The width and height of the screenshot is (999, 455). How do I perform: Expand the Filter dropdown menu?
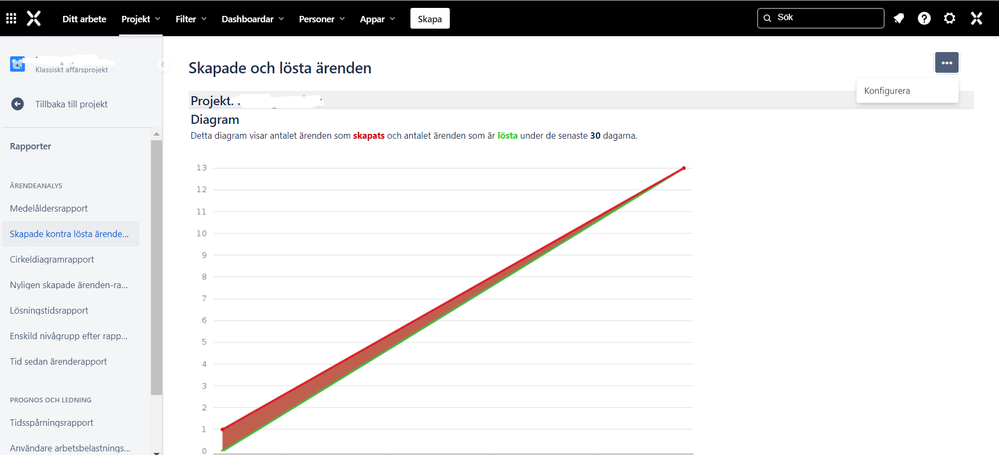(x=191, y=19)
